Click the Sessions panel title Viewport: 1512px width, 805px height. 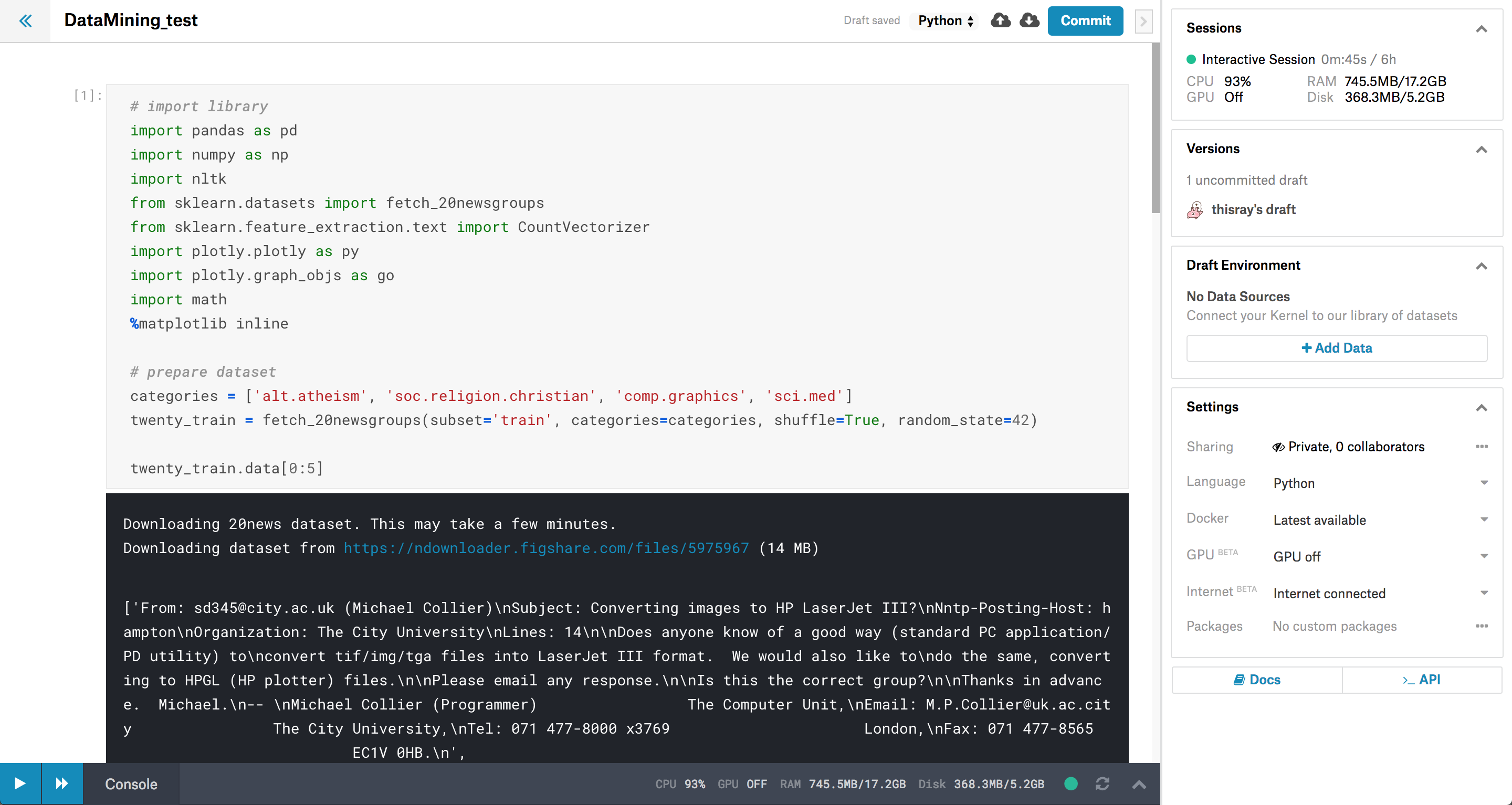(x=1213, y=28)
